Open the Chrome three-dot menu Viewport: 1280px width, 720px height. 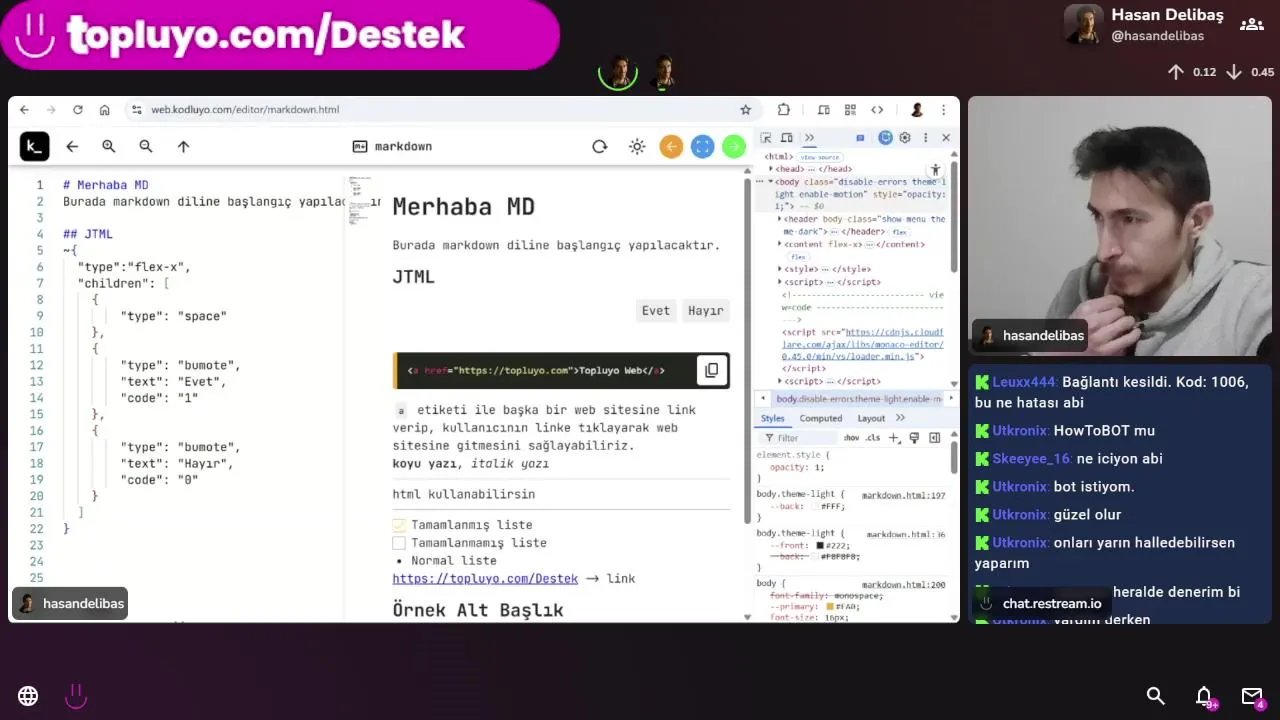click(x=943, y=110)
